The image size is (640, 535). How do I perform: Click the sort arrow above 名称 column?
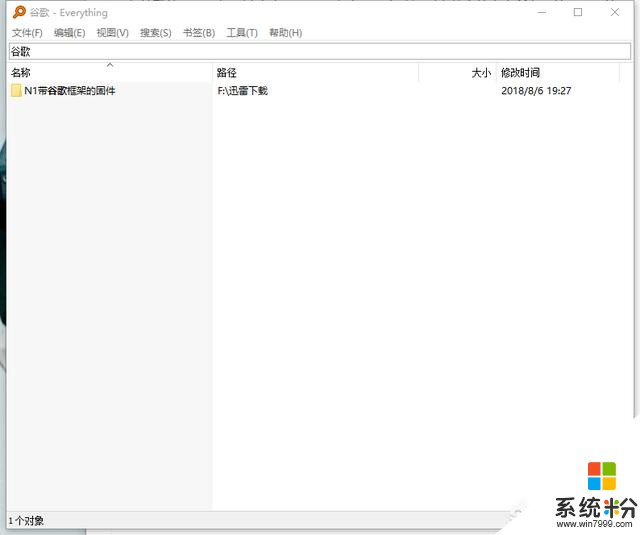click(110, 65)
